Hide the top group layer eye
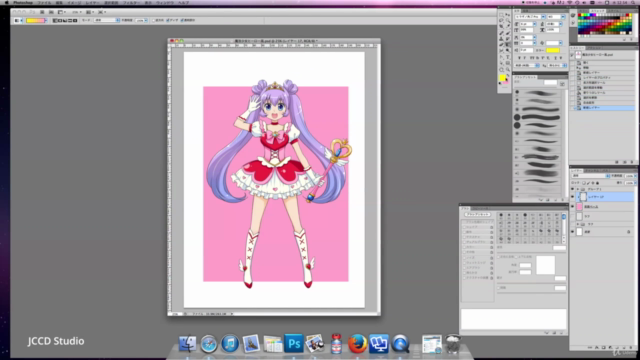Image resolution: width=640 pixels, height=360 pixels. [x=573, y=189]
